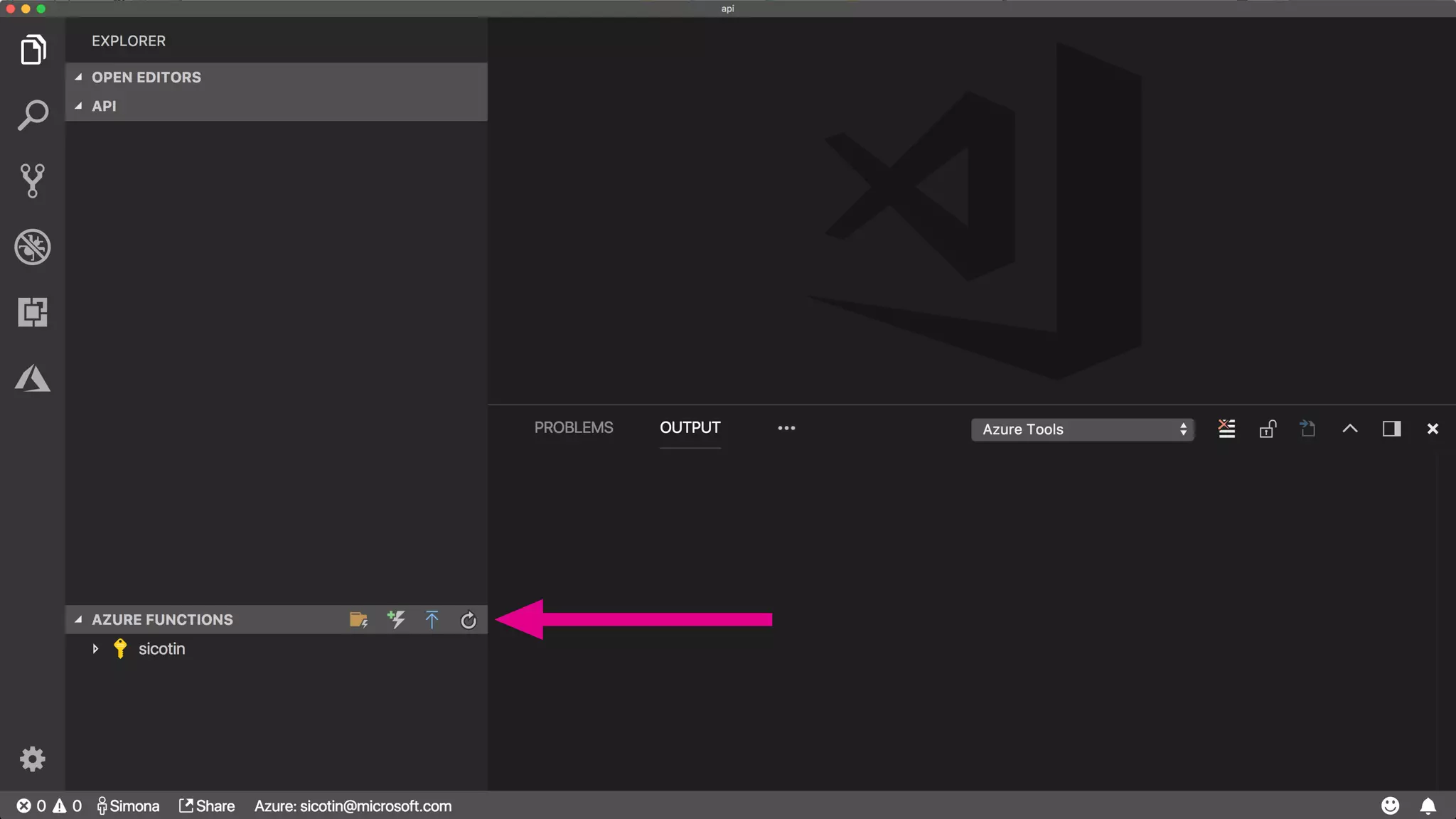The width and height of the screenshot is (1456, 819).
Task: Switch to the Problems tab
Action: click(573, 427)
